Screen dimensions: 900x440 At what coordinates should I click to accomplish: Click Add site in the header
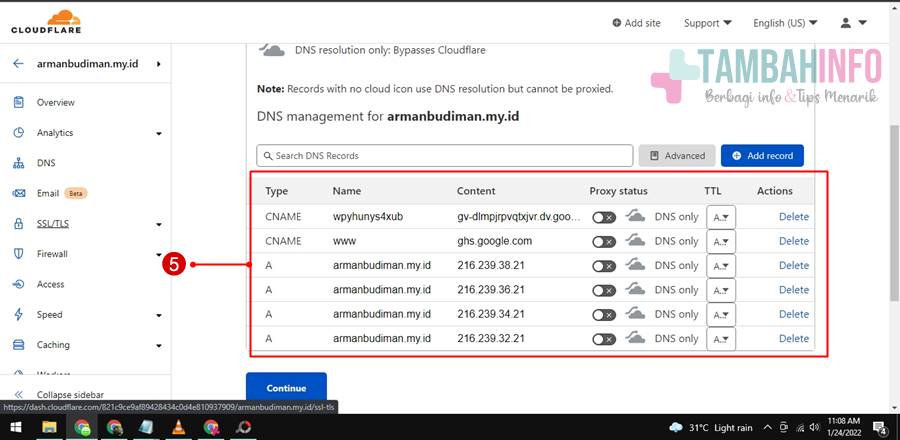click(636, 23)
